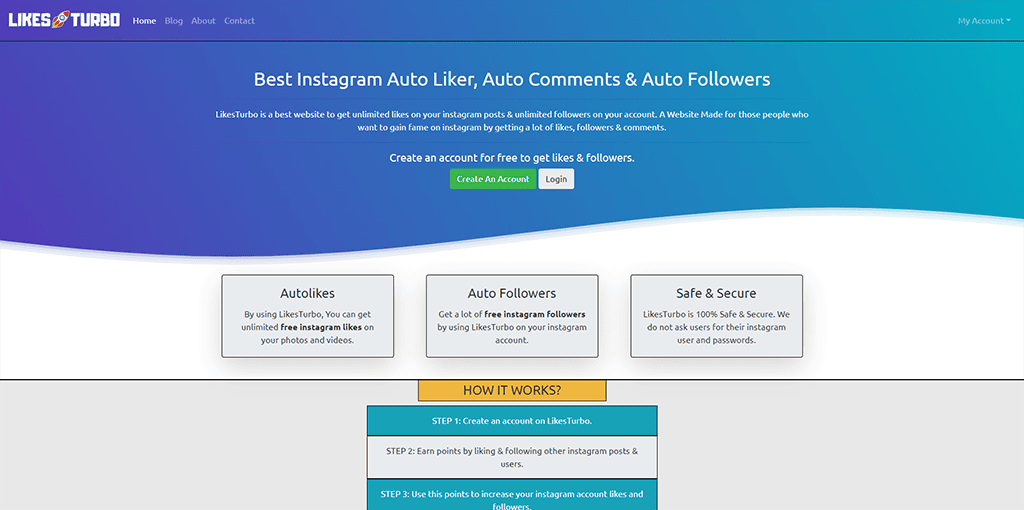The width and height of the screenshot is (1024, 510).
Task: Click the HOW IT WORKS? yellow banner
Action: click(512, 390)
